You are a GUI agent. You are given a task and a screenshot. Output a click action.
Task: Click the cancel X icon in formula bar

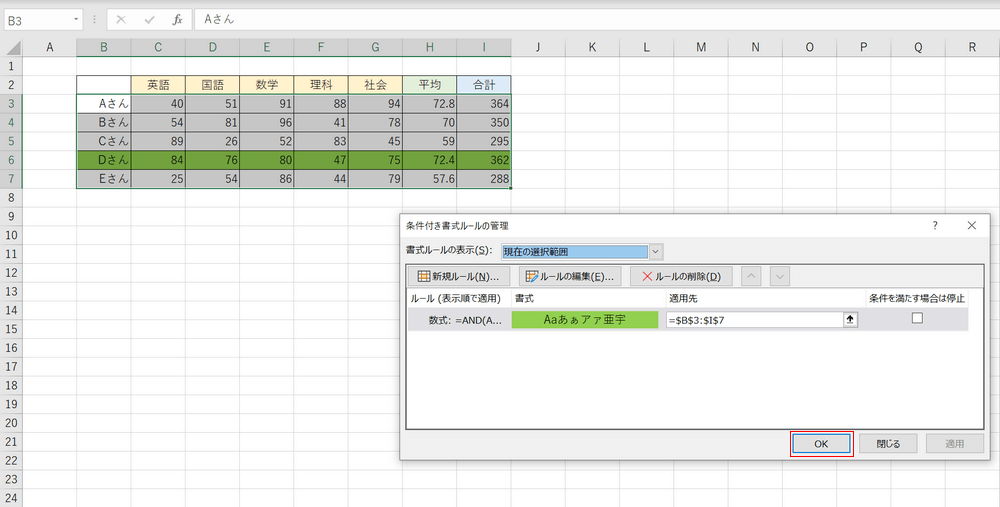pos(121,19)
